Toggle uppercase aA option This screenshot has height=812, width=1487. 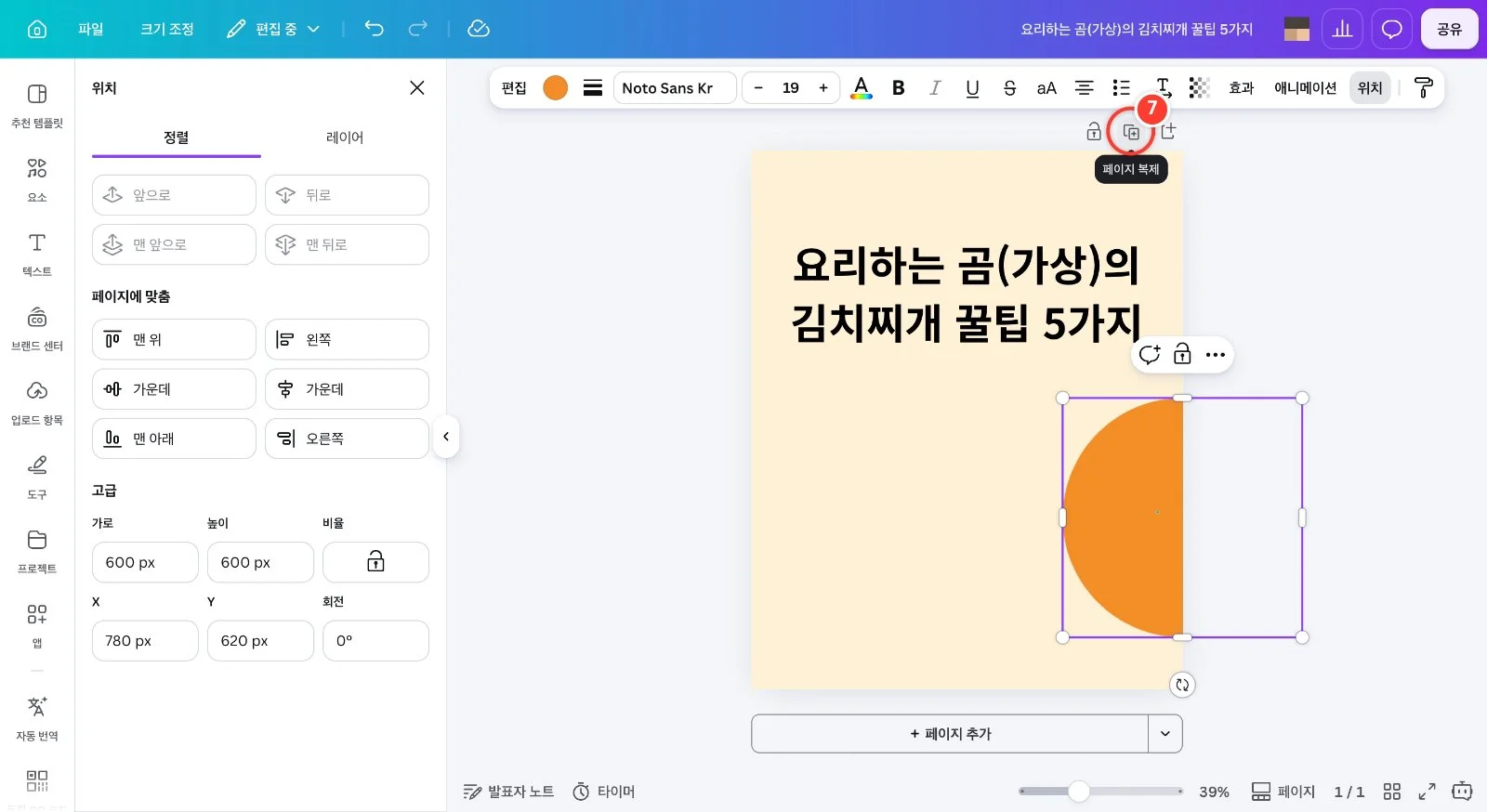(x=1046, y=87)
